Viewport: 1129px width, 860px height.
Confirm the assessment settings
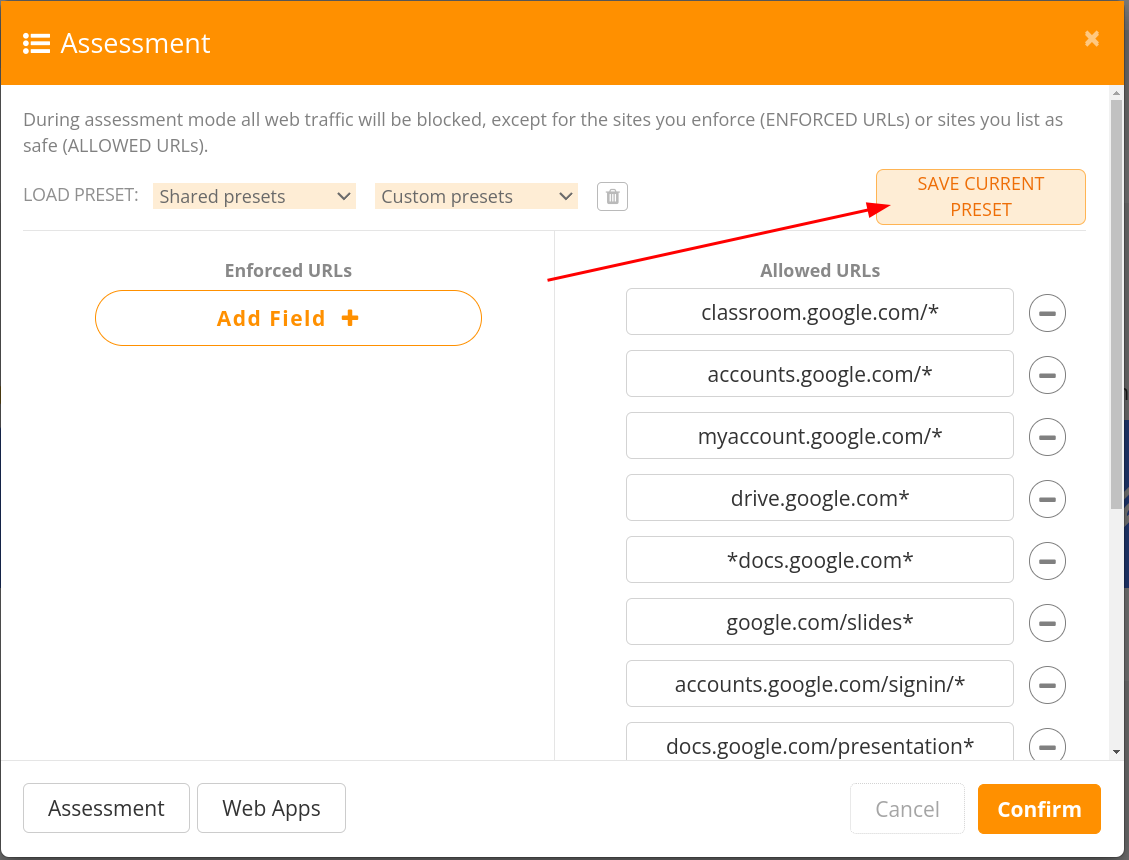[1039, 809]
